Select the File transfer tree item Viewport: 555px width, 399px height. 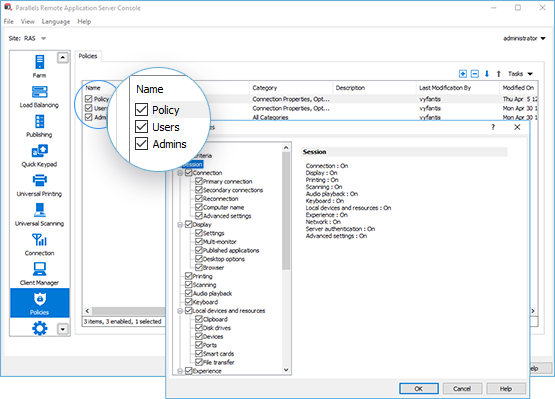pos(218,362)
